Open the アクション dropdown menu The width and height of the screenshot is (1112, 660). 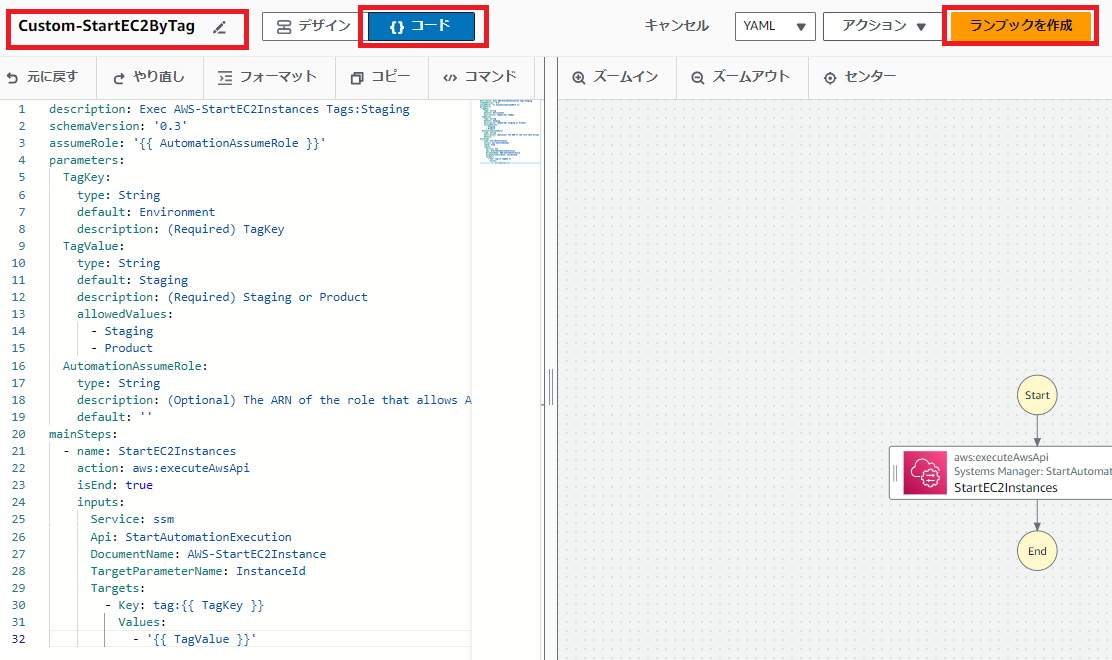(884, 26)
